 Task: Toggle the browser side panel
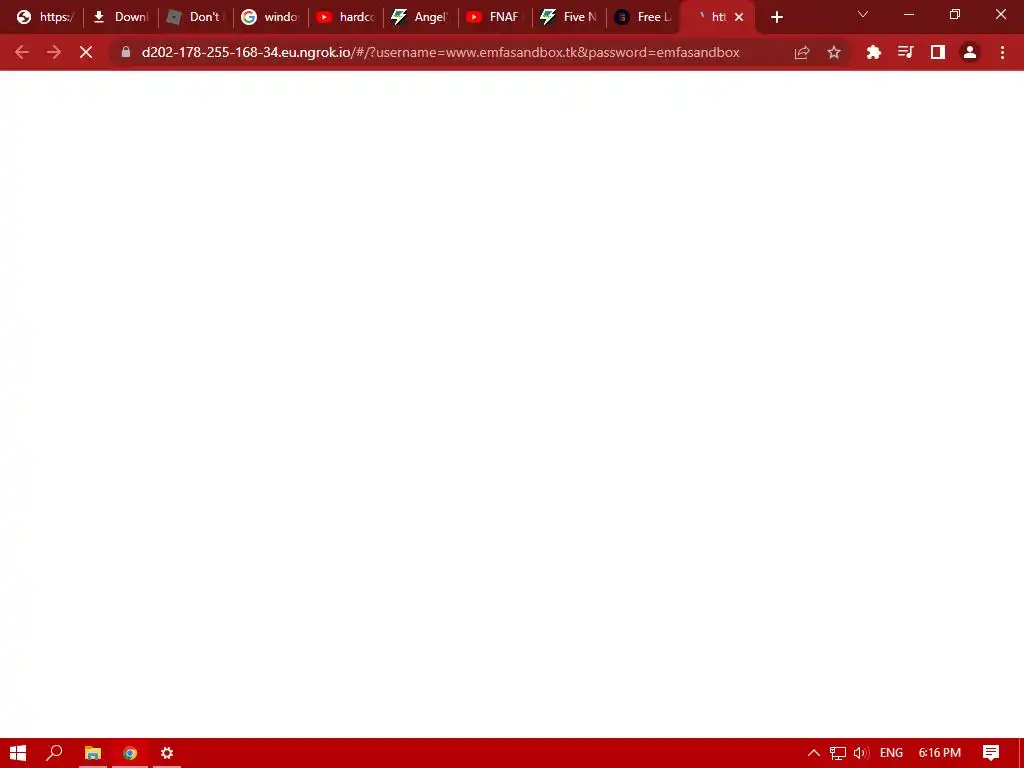coord(938,52)
